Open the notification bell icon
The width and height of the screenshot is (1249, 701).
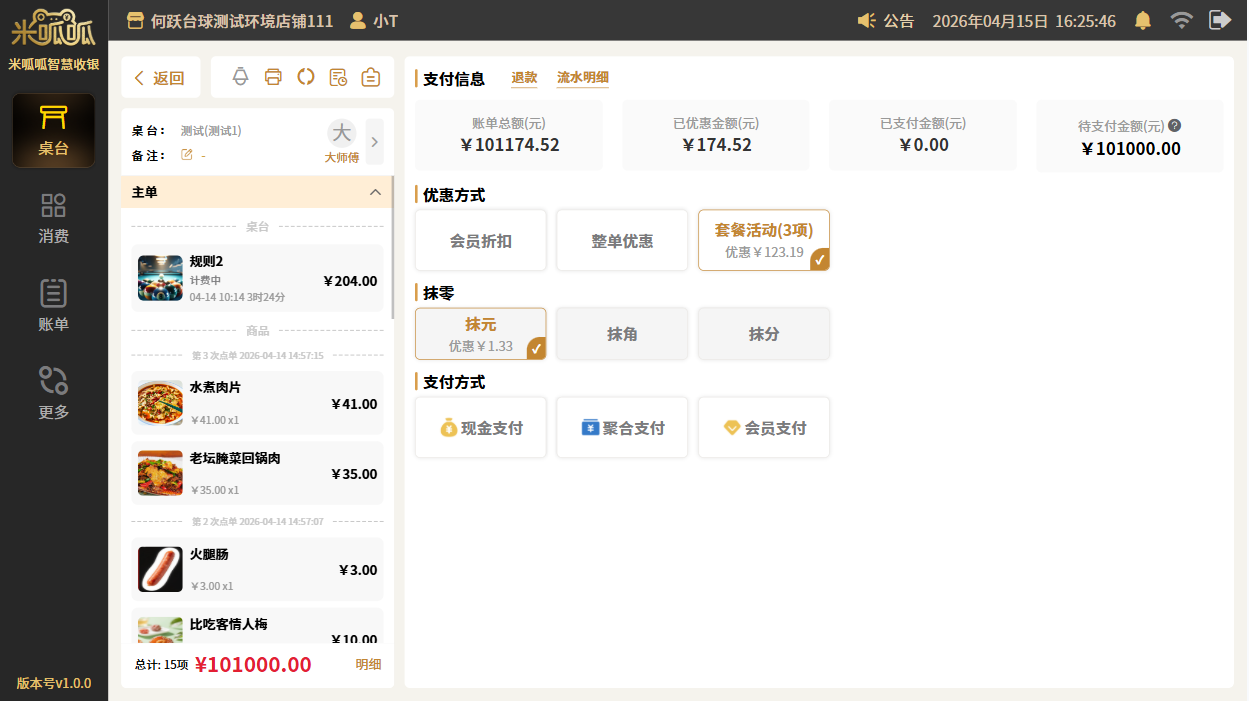(x=1142, y=20)
